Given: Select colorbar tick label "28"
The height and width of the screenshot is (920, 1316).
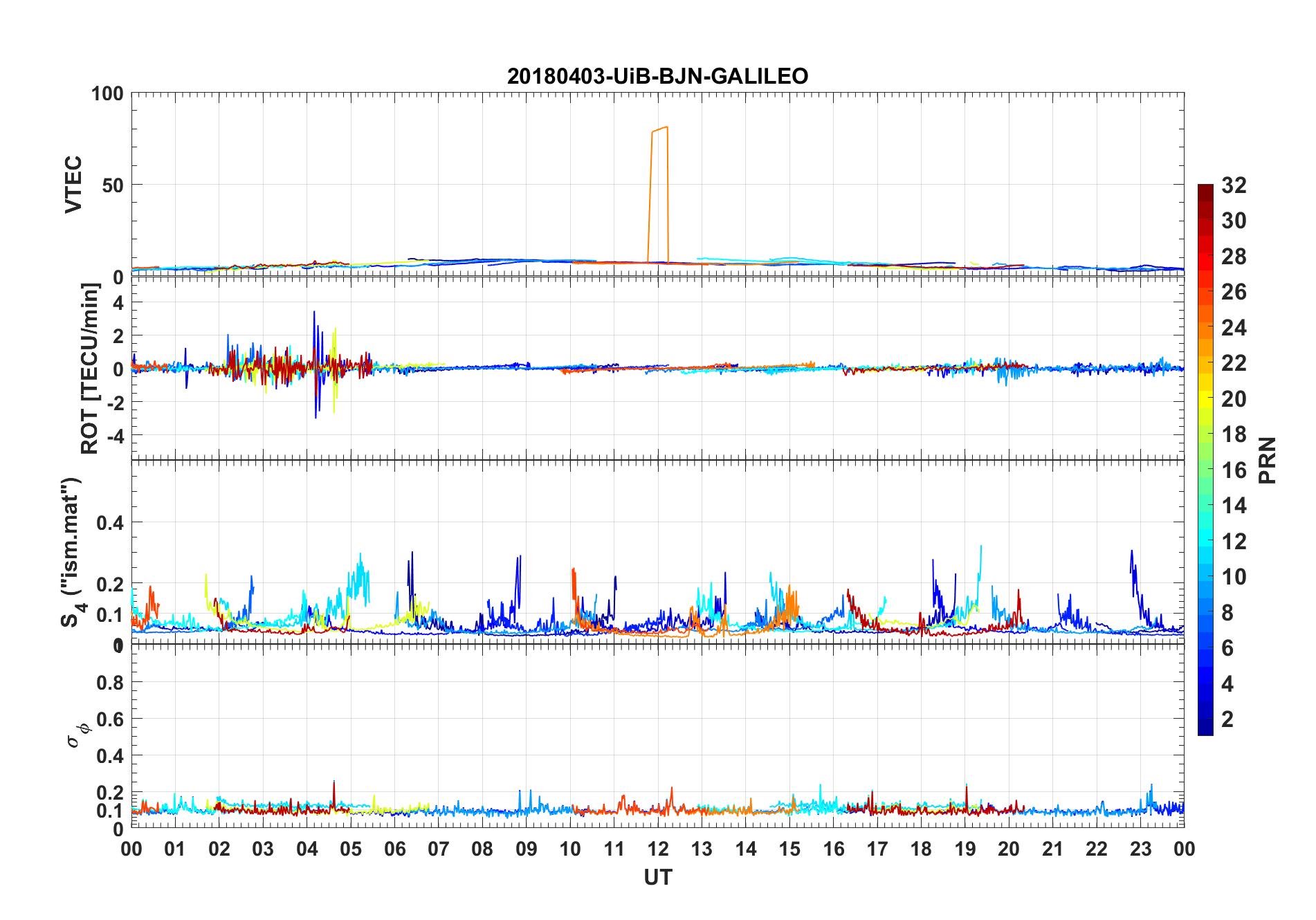Looking at the screenshot, I should pyautogui.click(x=1234, y=257).
